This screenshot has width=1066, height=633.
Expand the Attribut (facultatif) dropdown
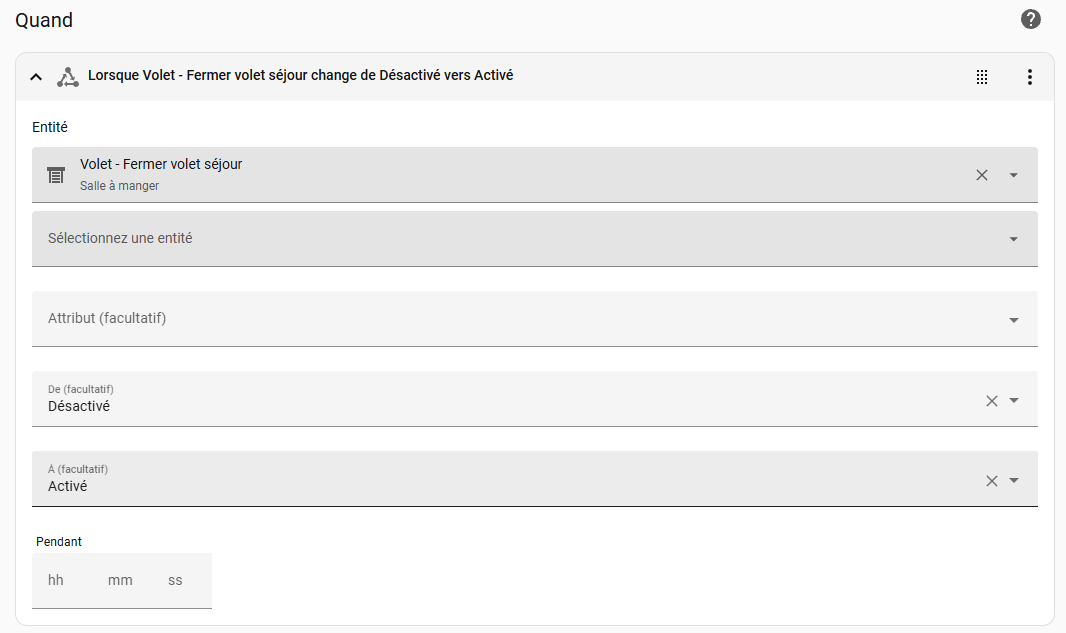(x=1013, y=320)
